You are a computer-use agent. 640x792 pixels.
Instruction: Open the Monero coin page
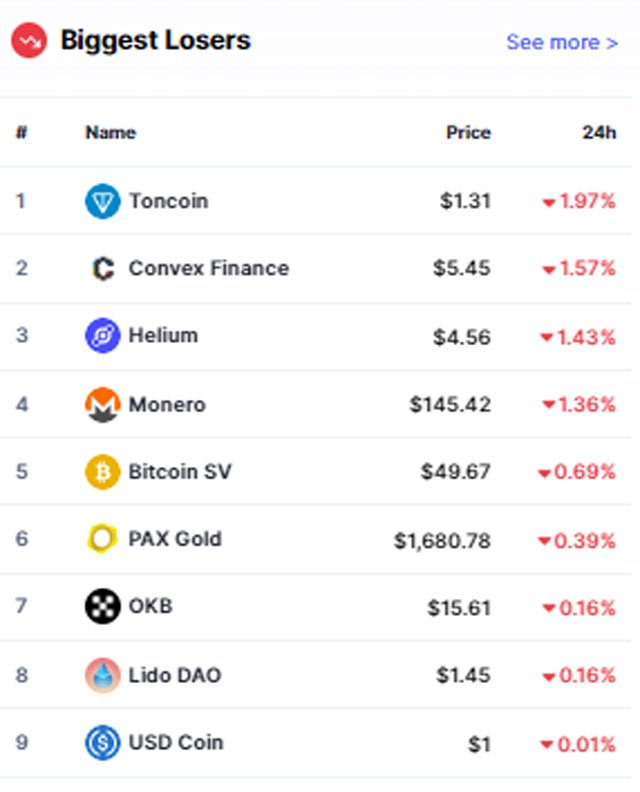click(x=167, y=405)
